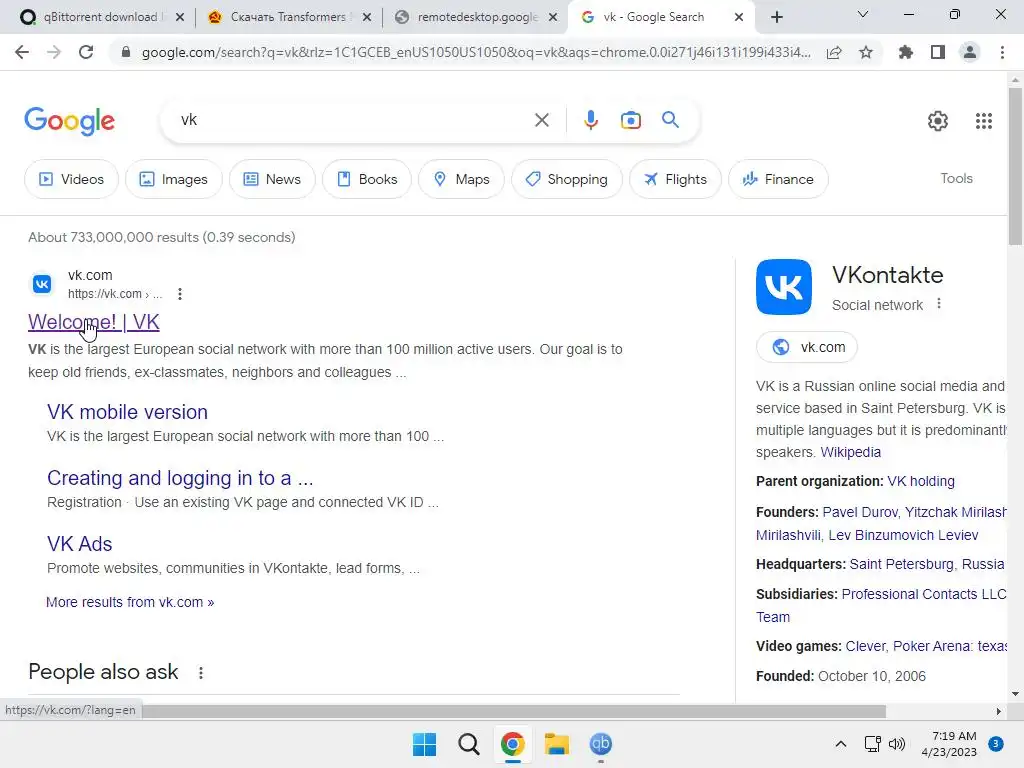The image size is (1024, 768).
Task: Start voice search with the microphone
Action: point(591,120)
